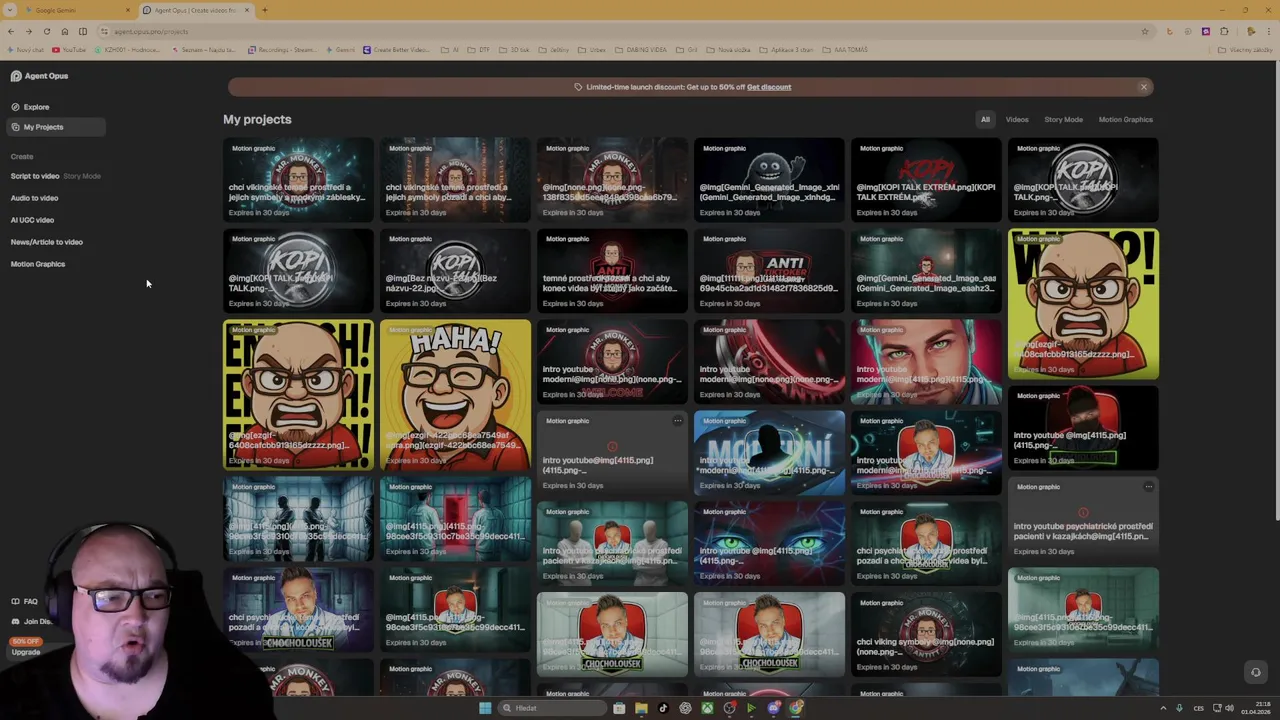Open Explore in the sidebar
This screenshot has width=1280, height=720.
pyautogui.click(x=30, y=107)
